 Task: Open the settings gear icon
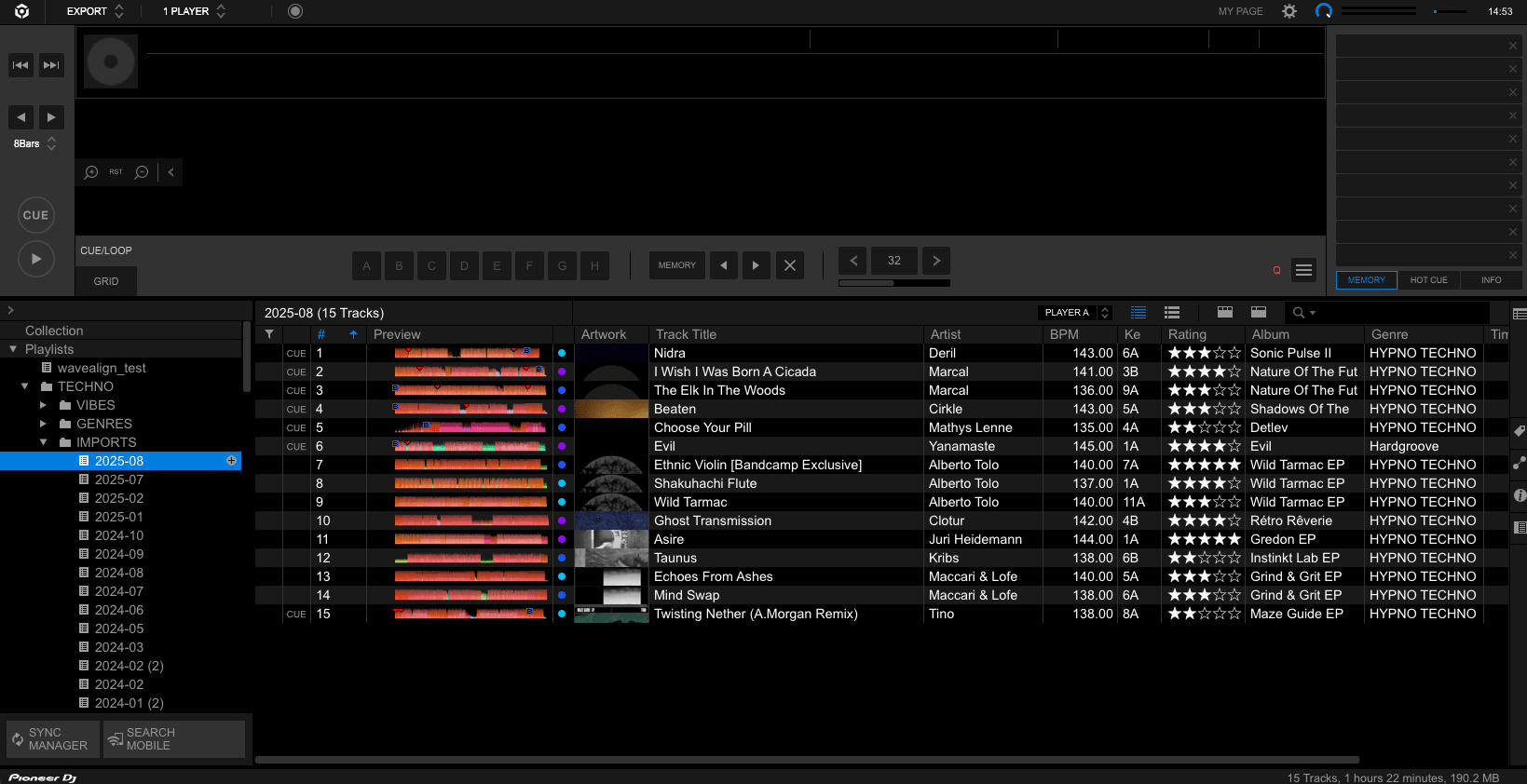(x=1289, y=11)
